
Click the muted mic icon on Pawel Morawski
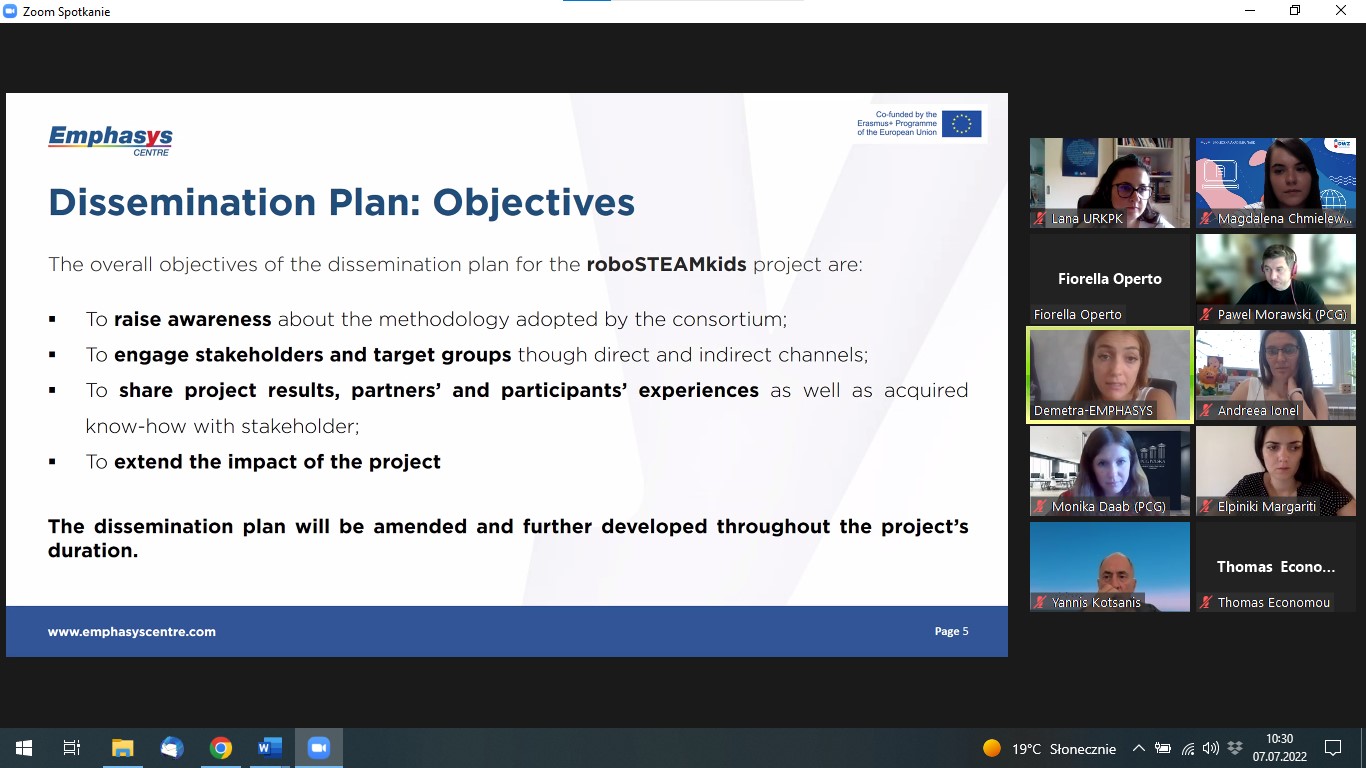(x=1206, y=315)
